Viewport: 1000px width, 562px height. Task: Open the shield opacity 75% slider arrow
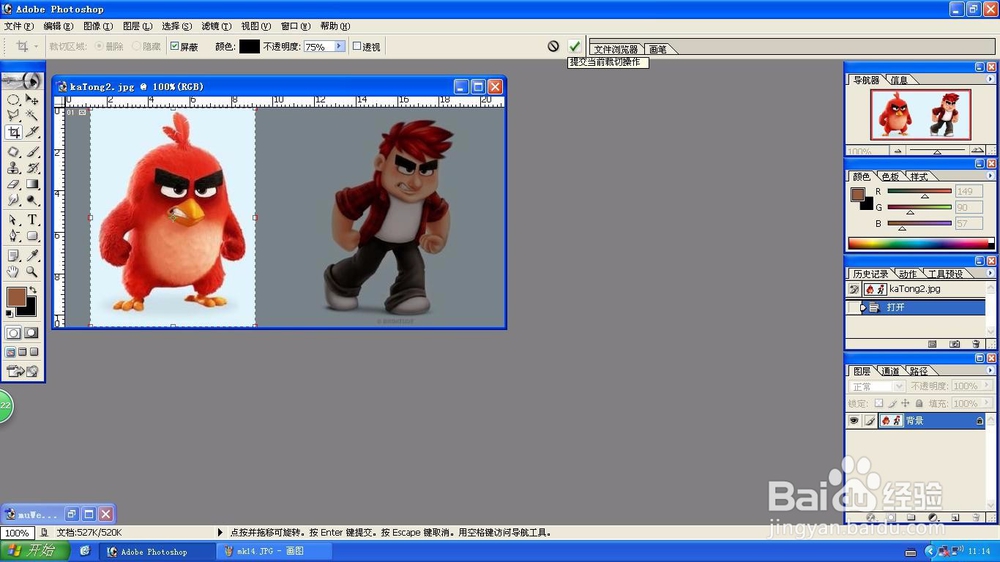point(339,46)
